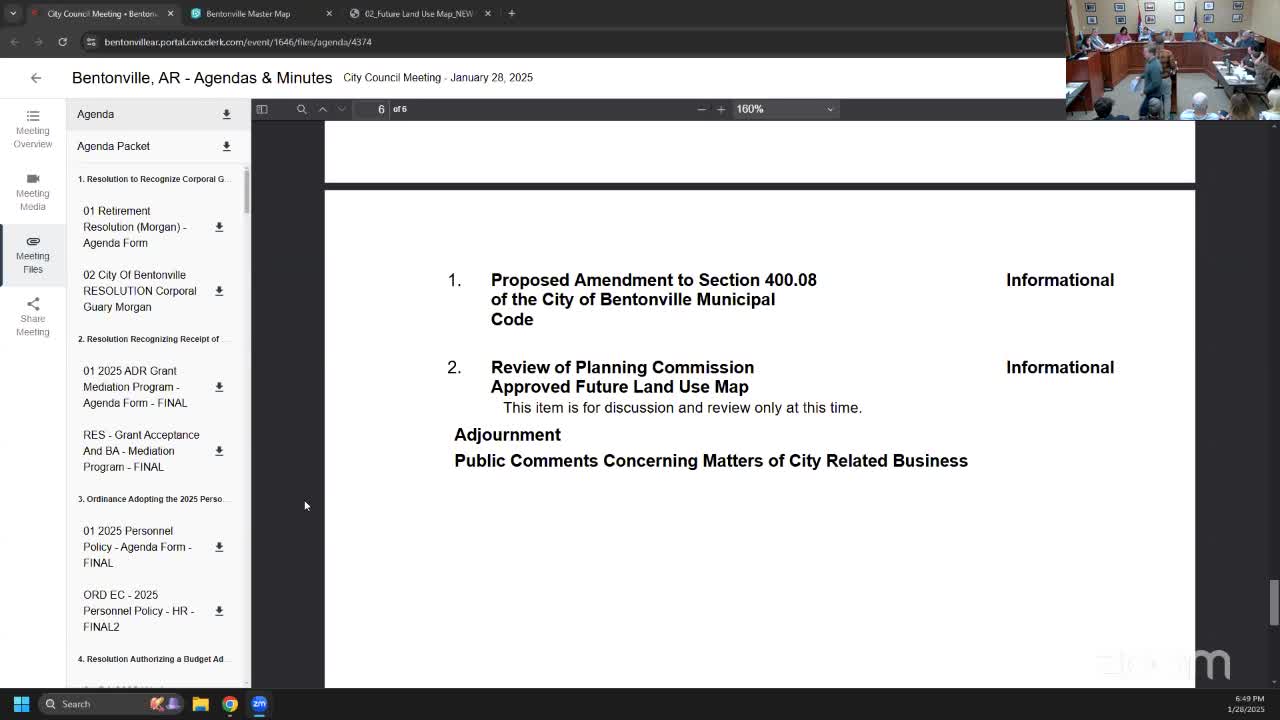This screenshot has width=1280, height=720.
Task: Switch to City Council Meeting tab
Action: (x=102, y=14)
